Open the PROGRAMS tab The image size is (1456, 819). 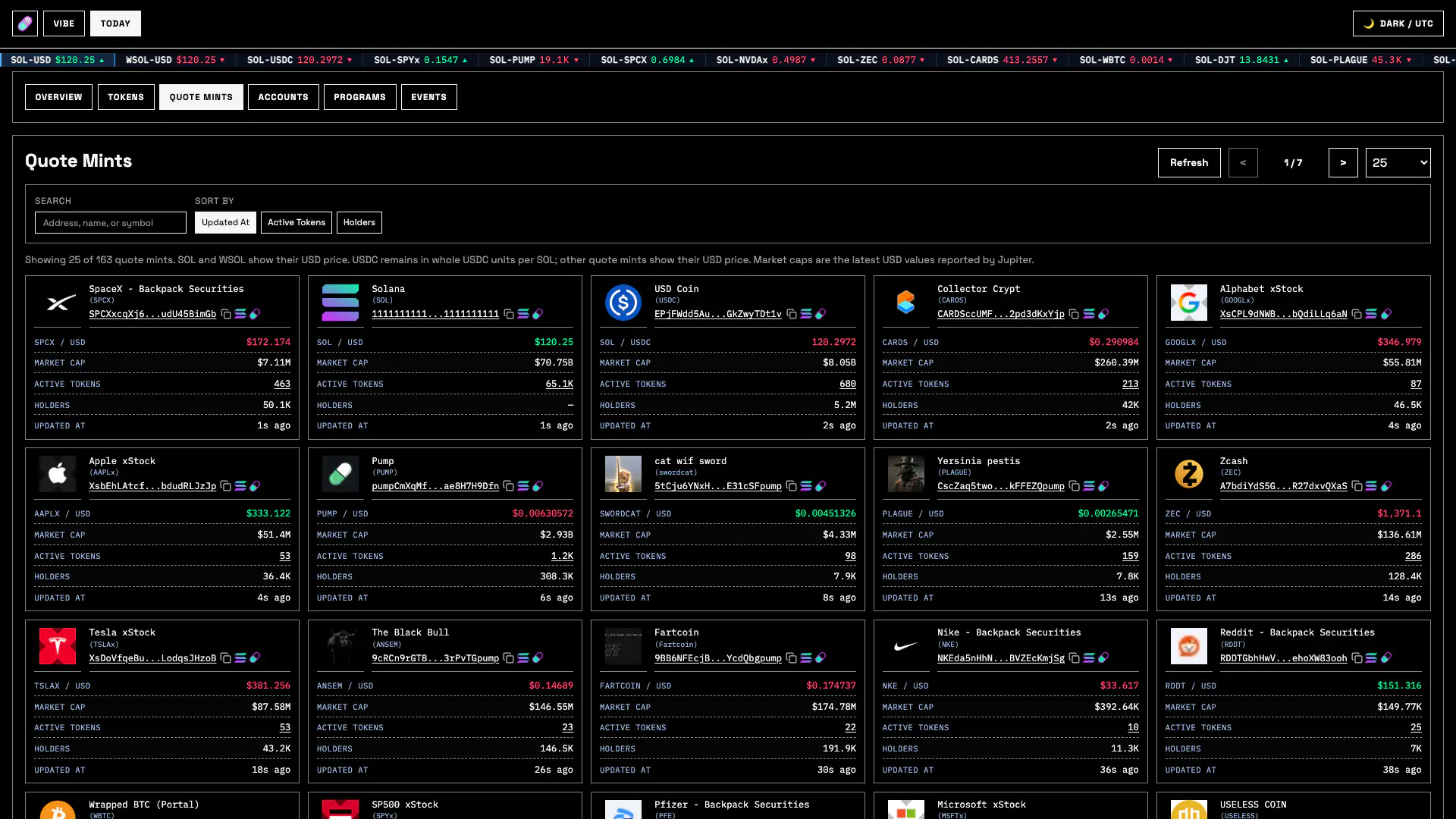coord(359,97)
